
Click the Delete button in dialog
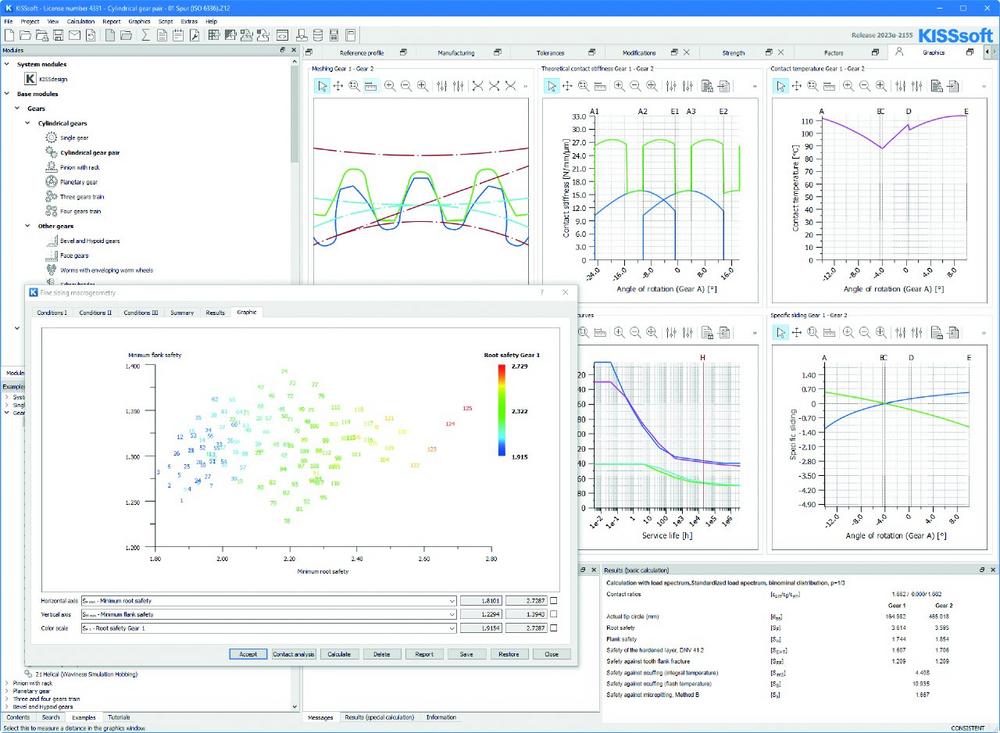(x=381, y=654)
